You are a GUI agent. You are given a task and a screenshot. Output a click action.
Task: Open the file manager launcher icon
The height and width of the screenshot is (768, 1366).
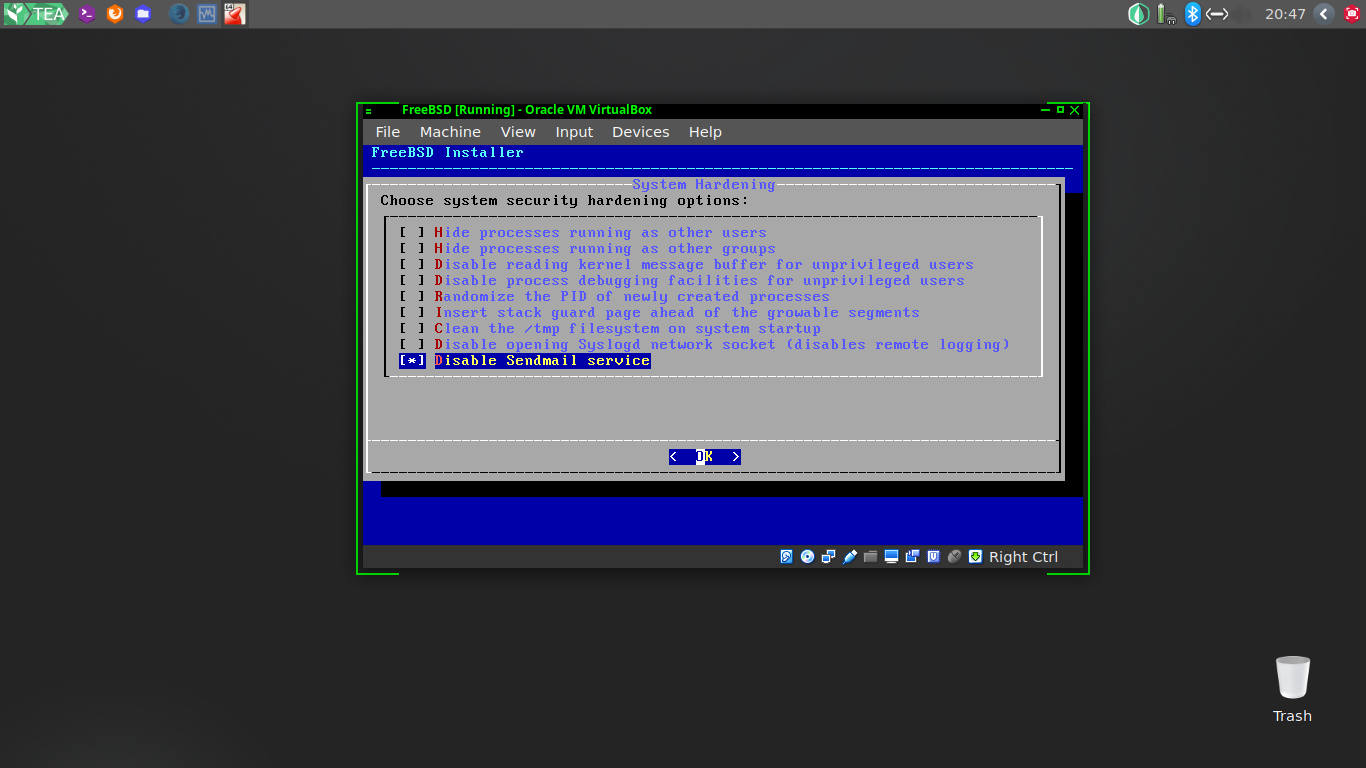(x=143, y=14)
